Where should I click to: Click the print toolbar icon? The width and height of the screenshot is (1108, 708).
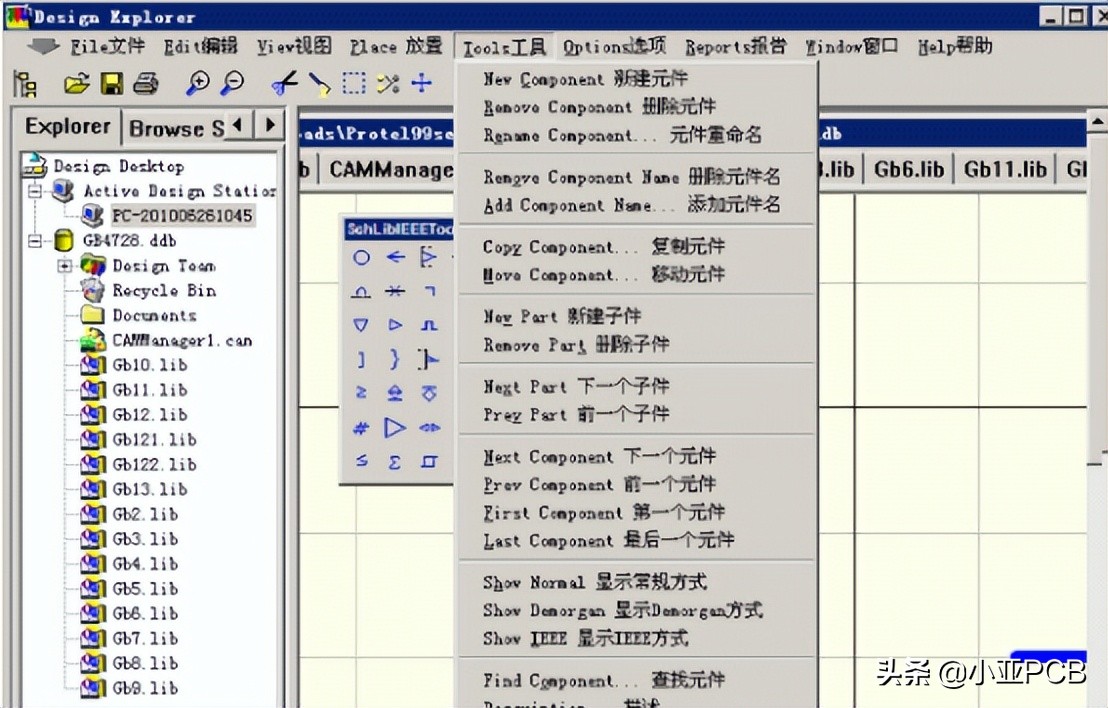(146, 83)
